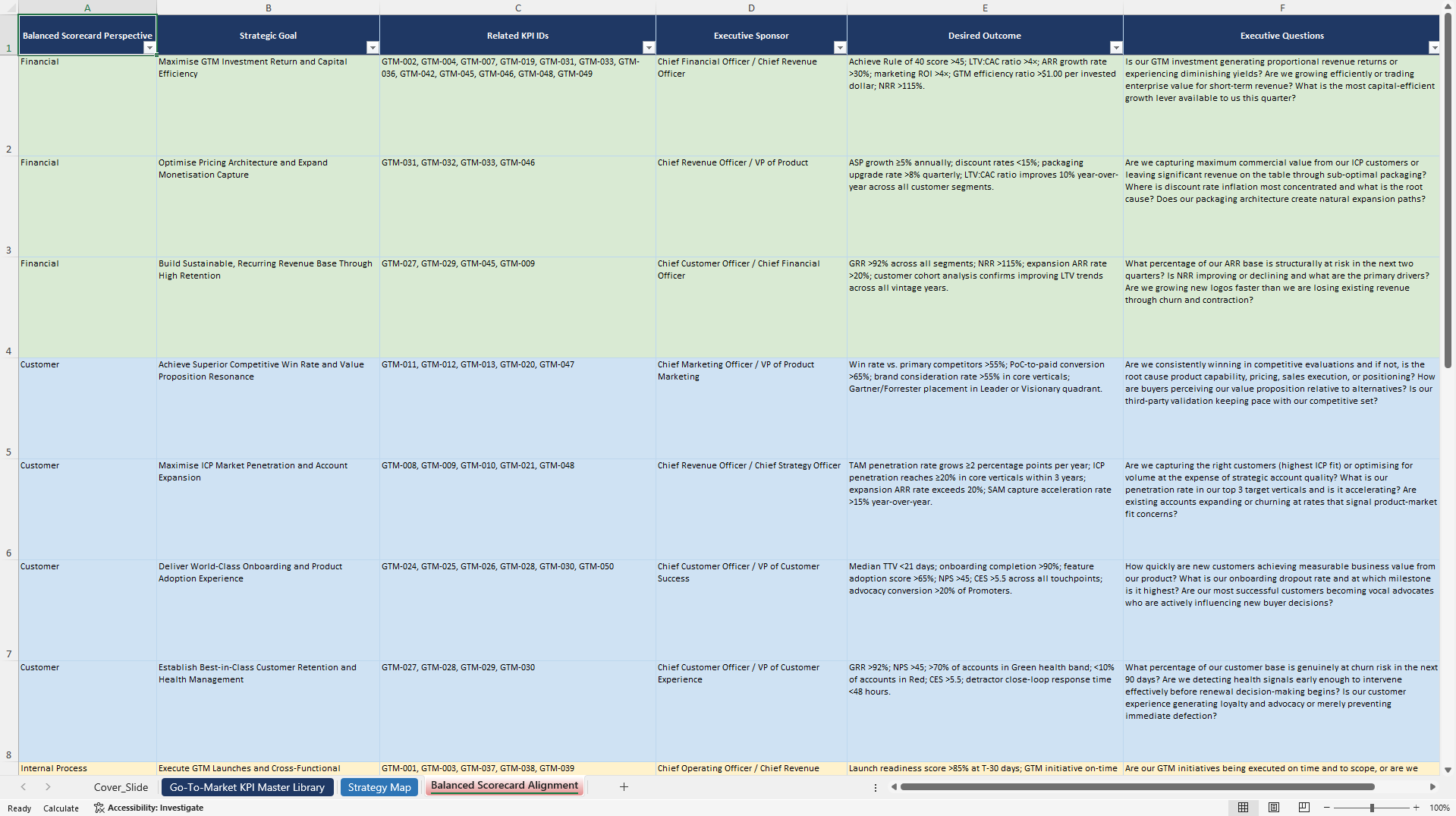Go to next sheet tab arrow
This screenshot has width=1456, height=816.
tap(48, 787)
